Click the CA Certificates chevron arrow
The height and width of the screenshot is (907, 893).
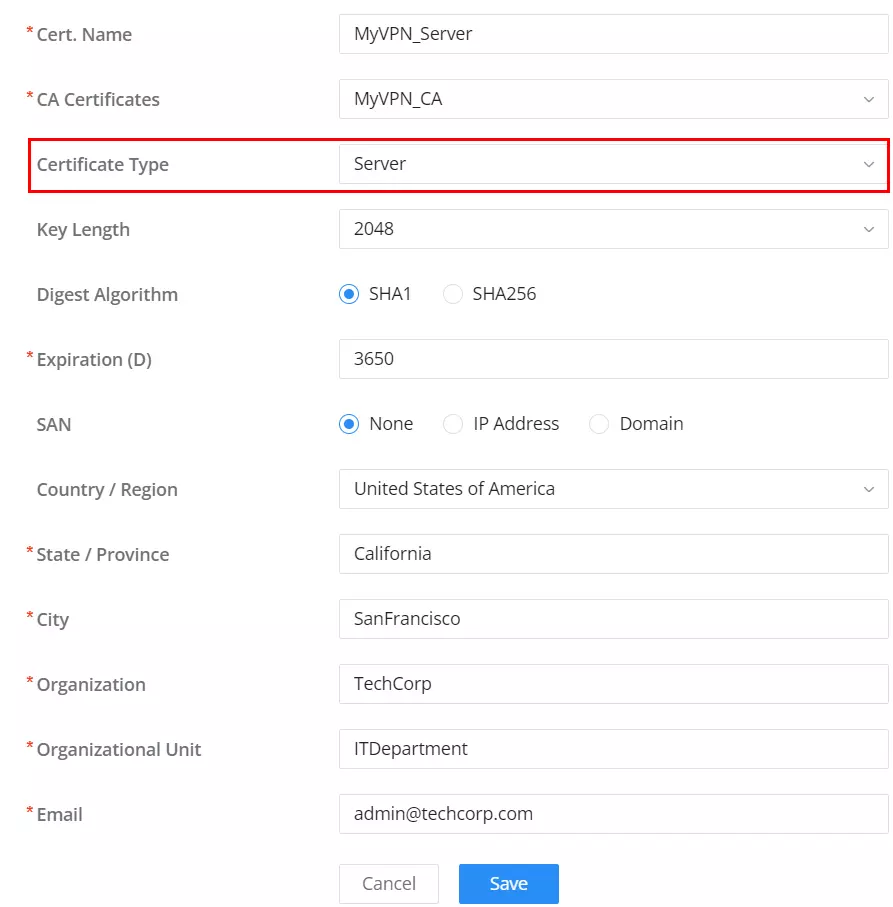coord(869,99)
